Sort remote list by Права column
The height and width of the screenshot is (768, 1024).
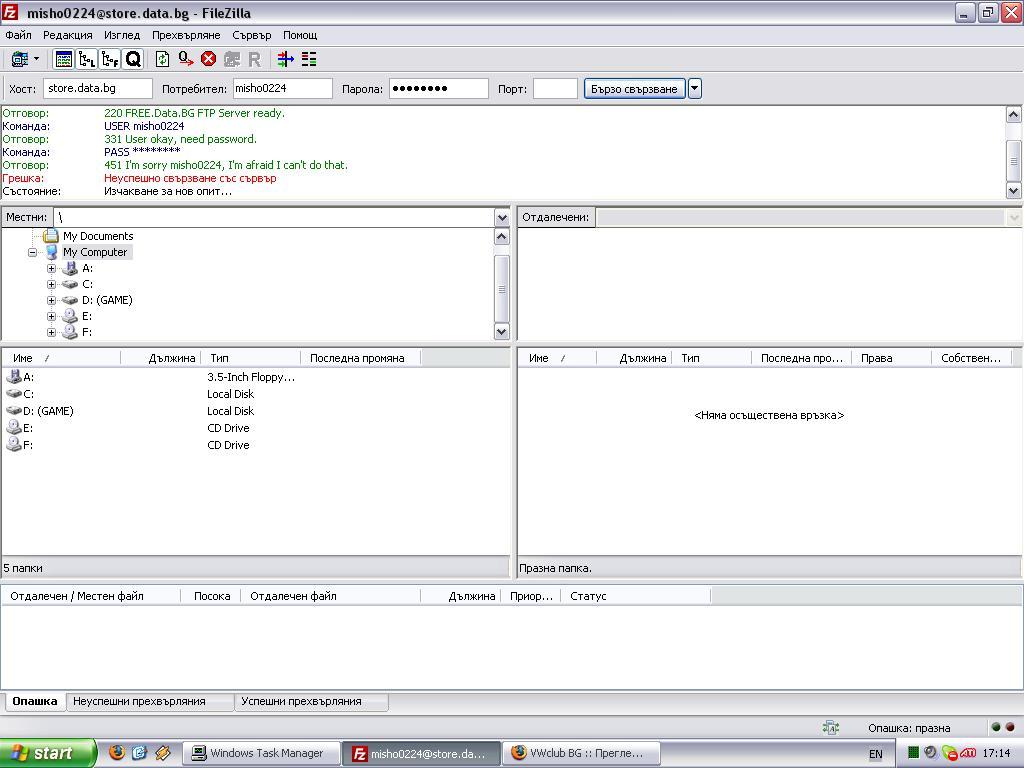(x=891, y=358)
